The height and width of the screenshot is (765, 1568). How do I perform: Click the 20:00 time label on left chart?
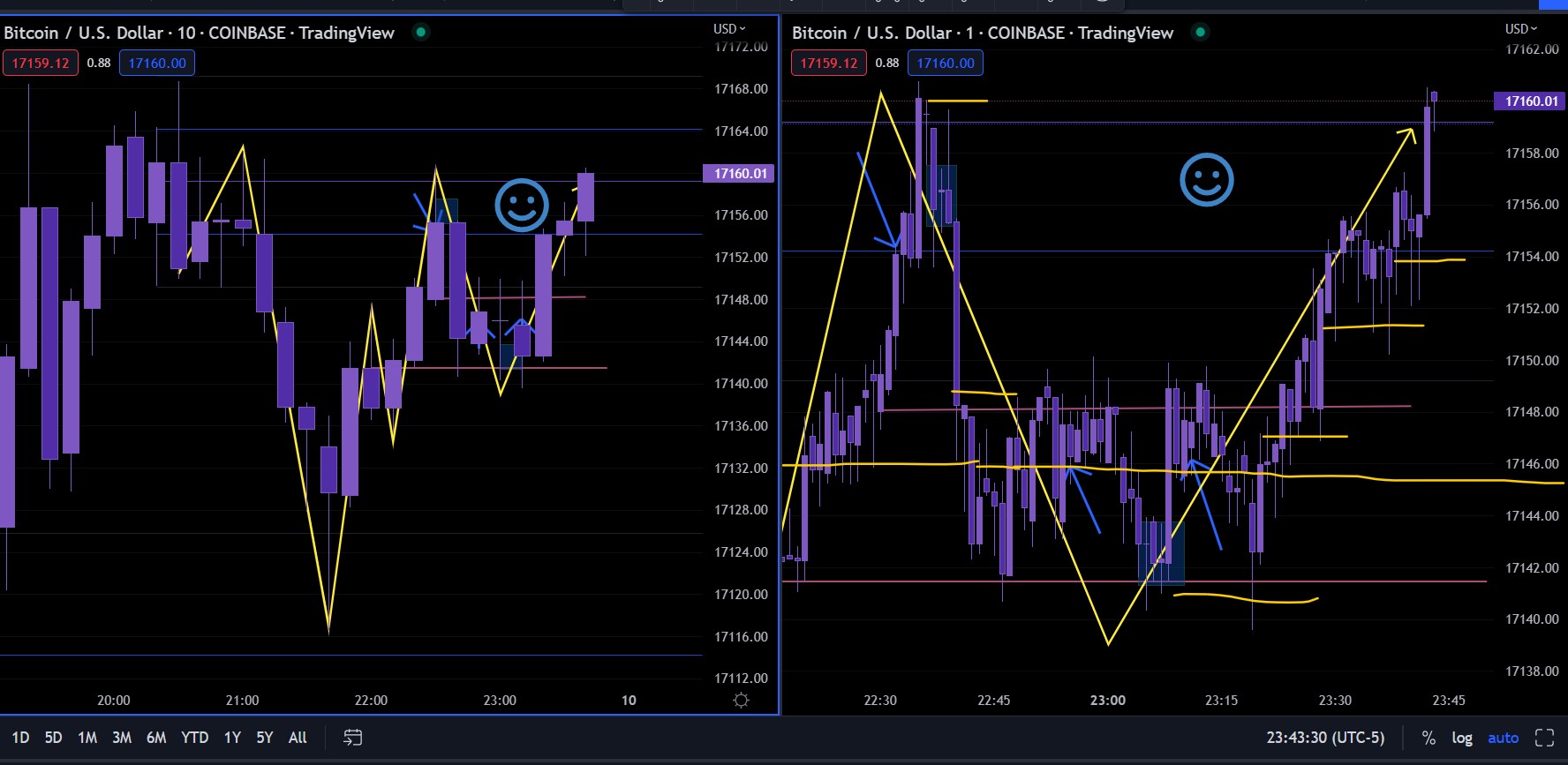[x=113, y=701]
